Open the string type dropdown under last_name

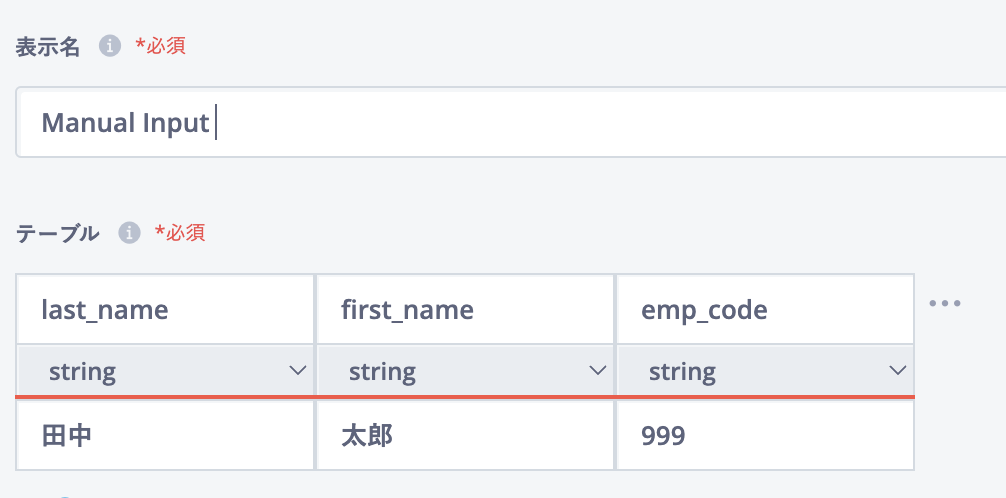[x=166, y=370]
